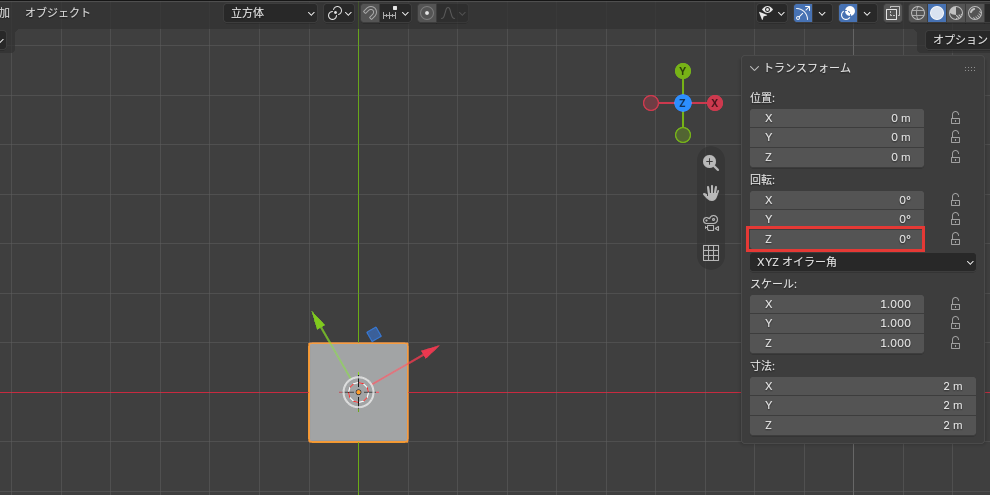The image size is (990, 495).
Task: Open the gizmo settings dropdown arrow
Action: [x=823, y=13]
